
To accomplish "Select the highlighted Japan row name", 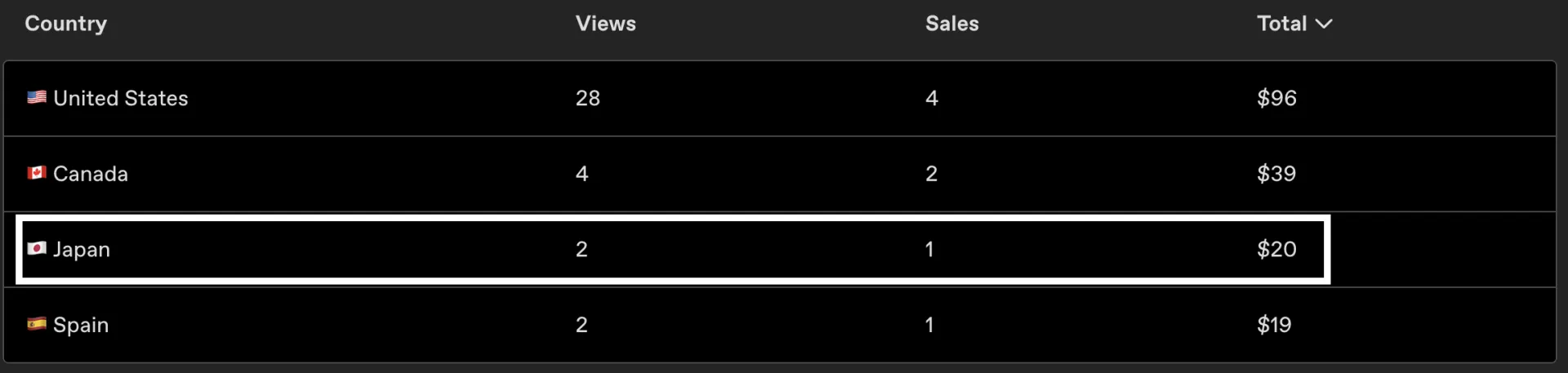I will pyautogui.click(x=82, y=250).
